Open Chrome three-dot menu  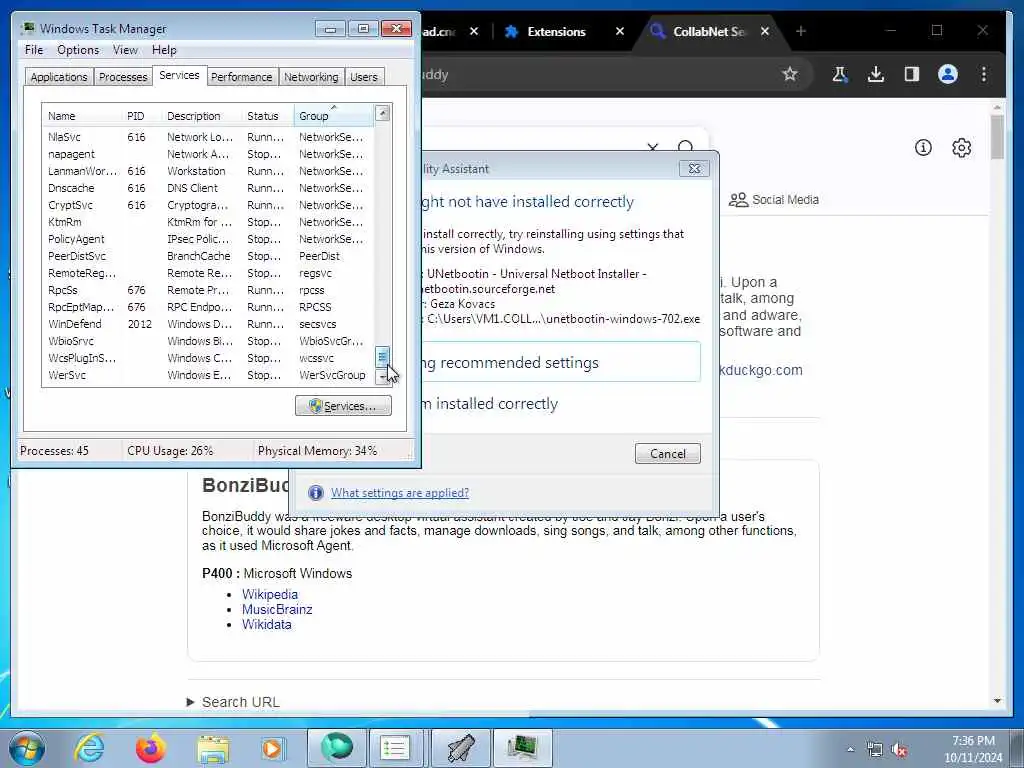click(x=984, y=74)
